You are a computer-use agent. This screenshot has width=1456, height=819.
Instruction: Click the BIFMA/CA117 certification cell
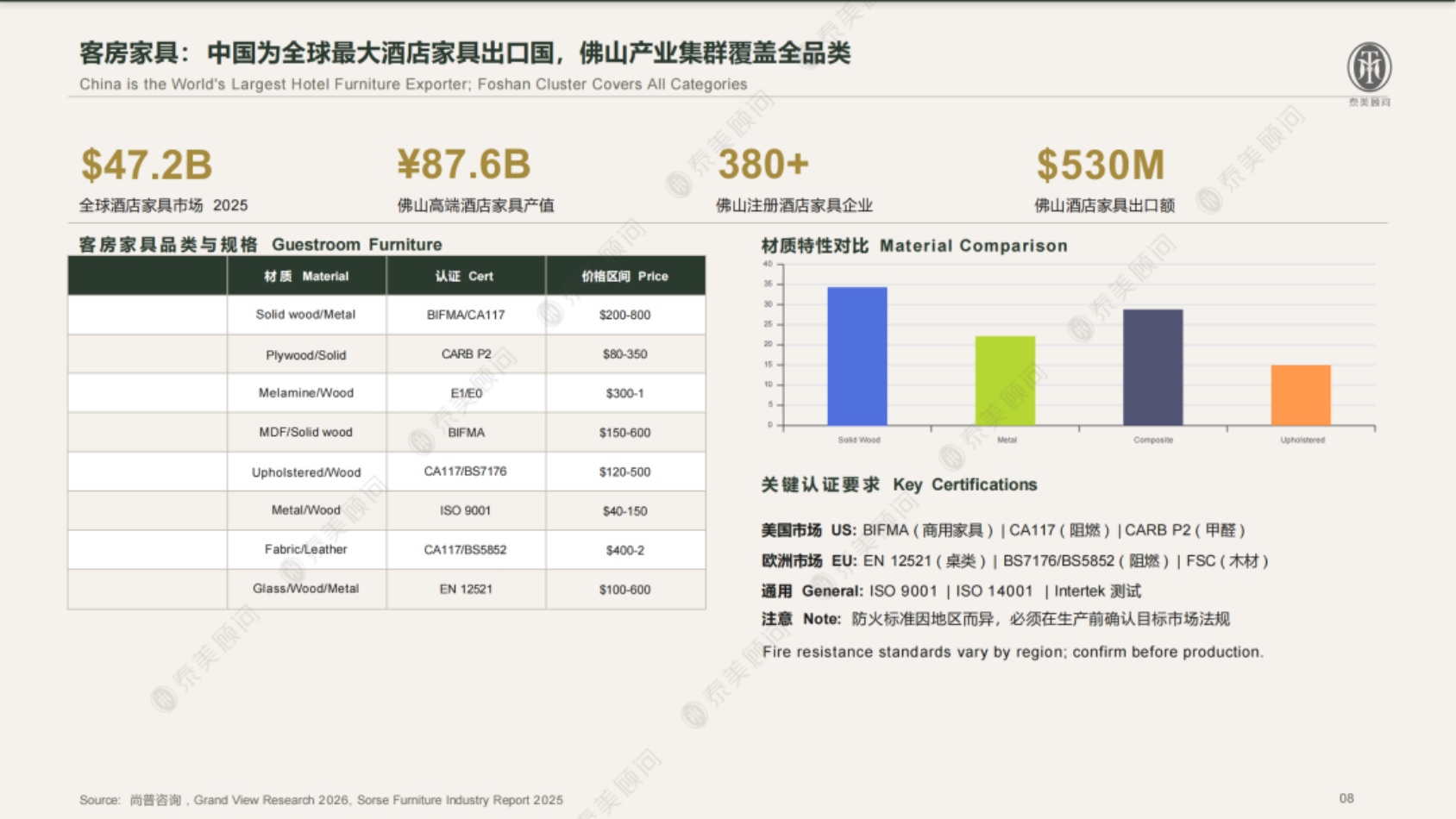click(466, 315)
